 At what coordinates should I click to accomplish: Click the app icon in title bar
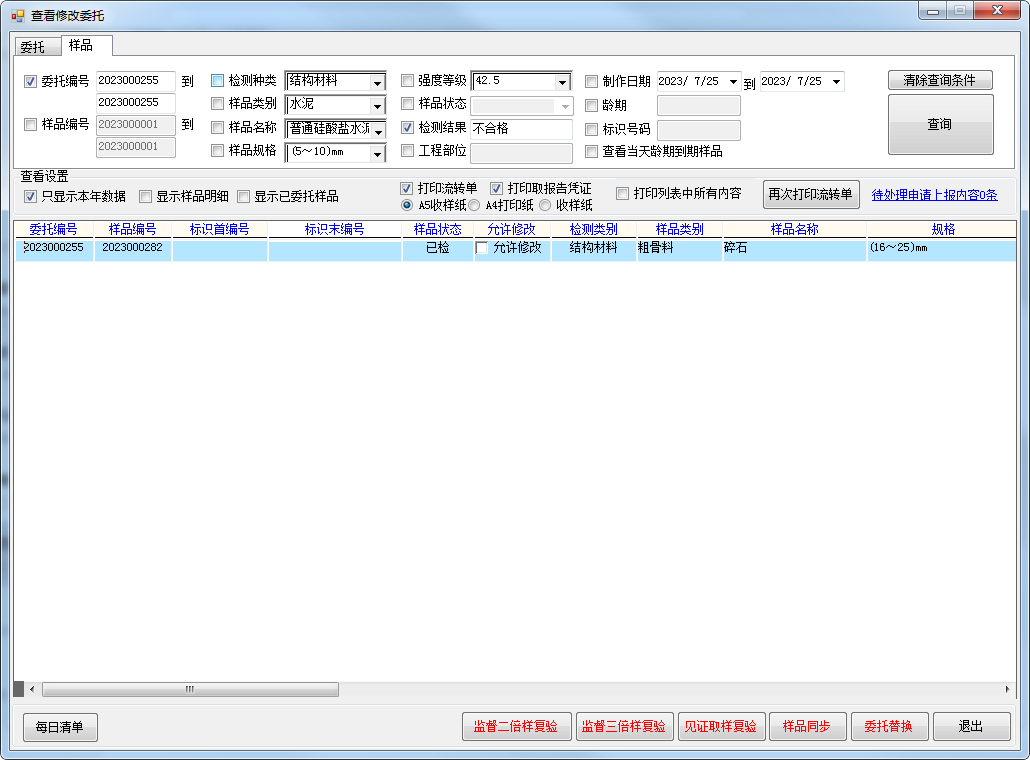[17, 15]
